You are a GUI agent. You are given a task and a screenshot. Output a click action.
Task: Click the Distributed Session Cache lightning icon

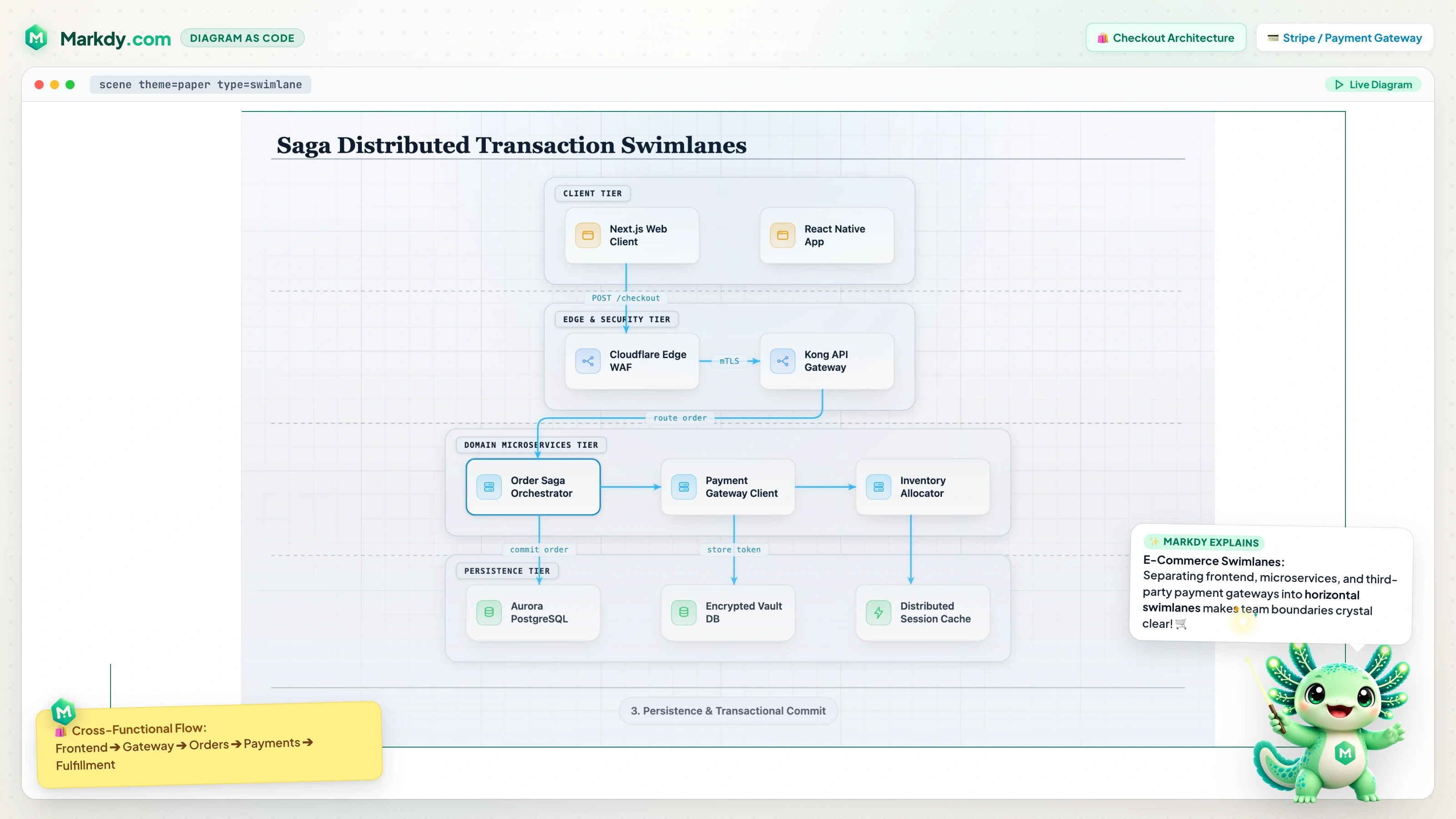878,612
